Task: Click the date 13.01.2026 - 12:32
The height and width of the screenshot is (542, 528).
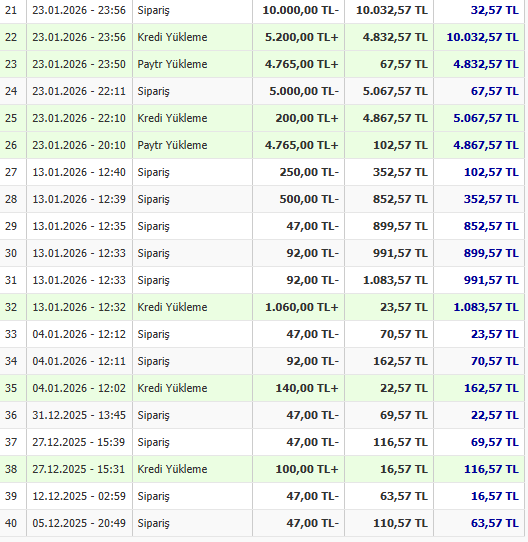Action: (79, 307)
